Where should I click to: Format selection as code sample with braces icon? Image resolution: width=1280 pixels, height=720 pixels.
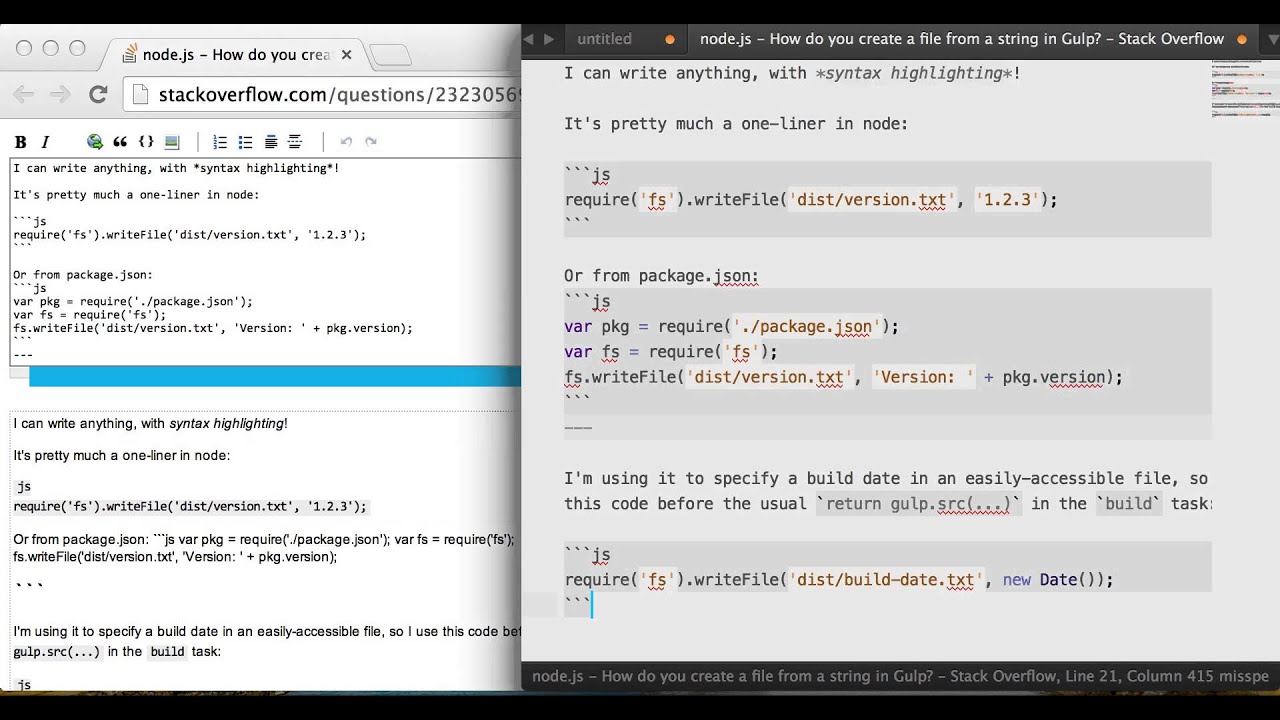pyautogui.click(x=146, y=142)
